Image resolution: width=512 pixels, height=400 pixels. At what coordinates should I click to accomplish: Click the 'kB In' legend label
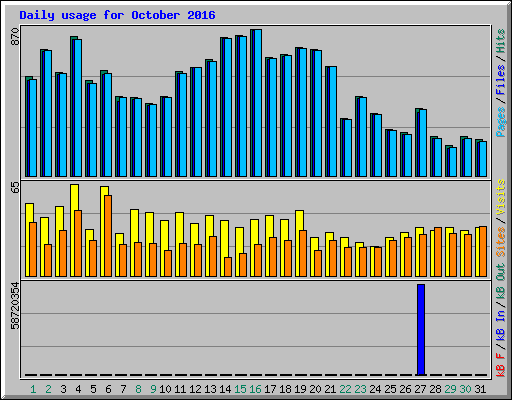[x=500, y=325]
